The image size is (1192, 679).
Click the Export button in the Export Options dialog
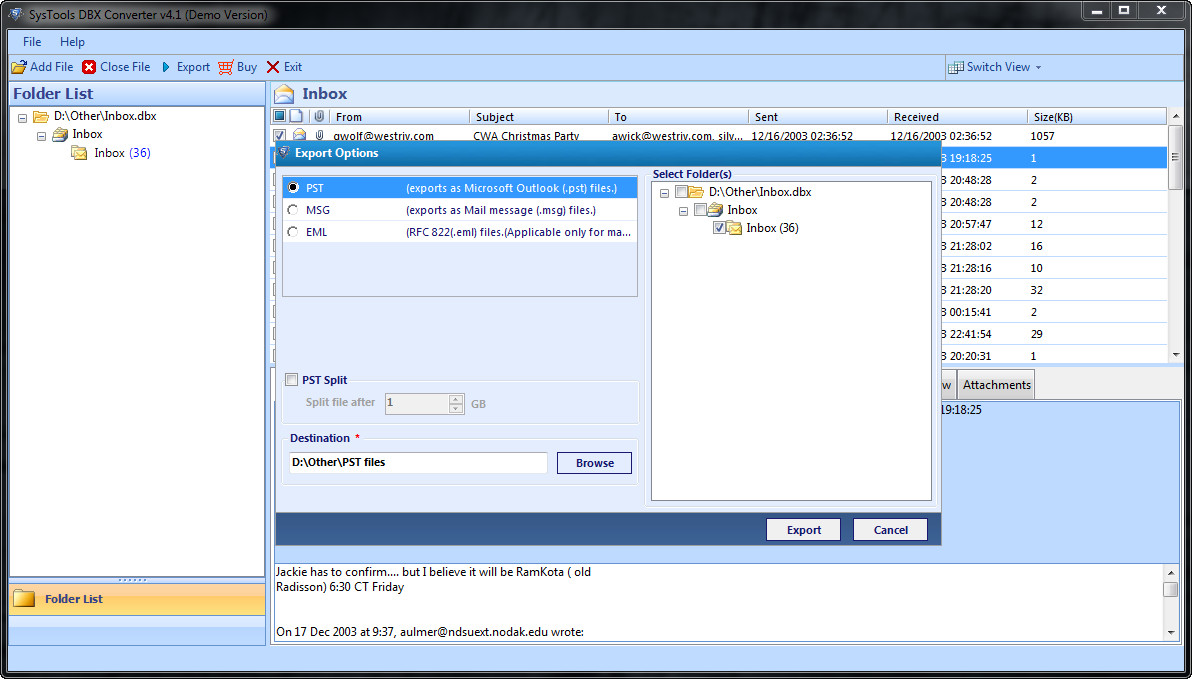click(804, 530)
